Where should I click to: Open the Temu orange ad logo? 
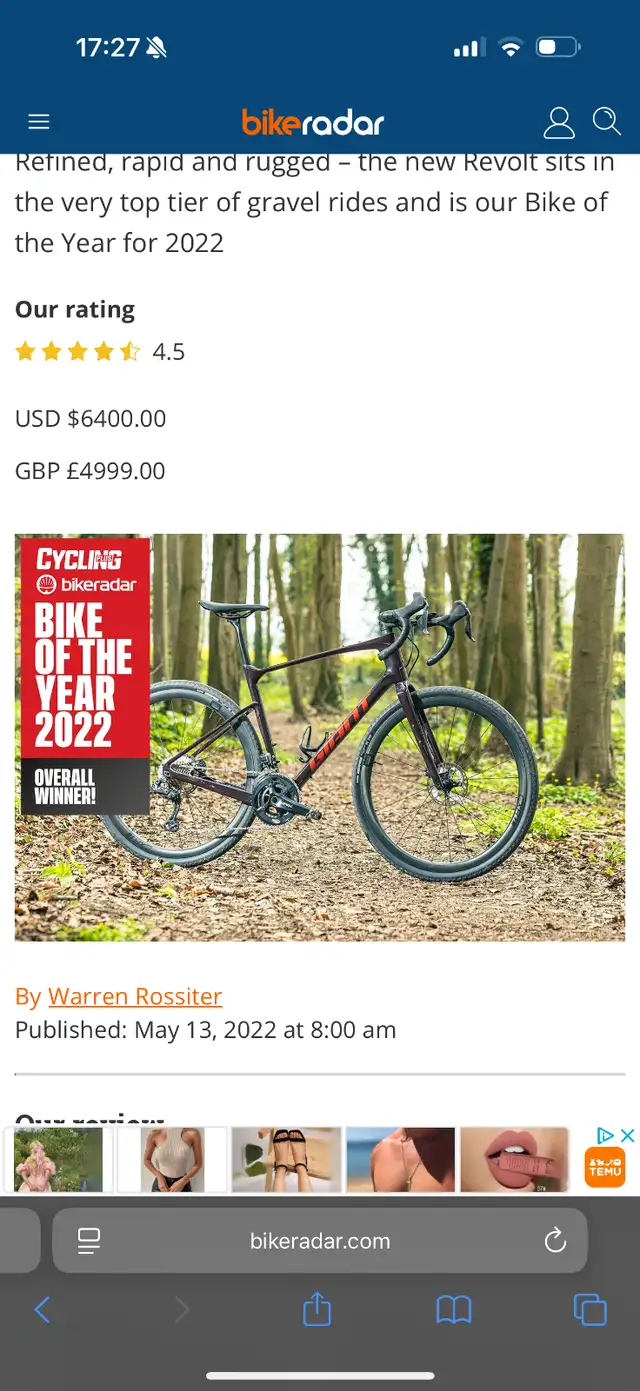pos(605,1167)
